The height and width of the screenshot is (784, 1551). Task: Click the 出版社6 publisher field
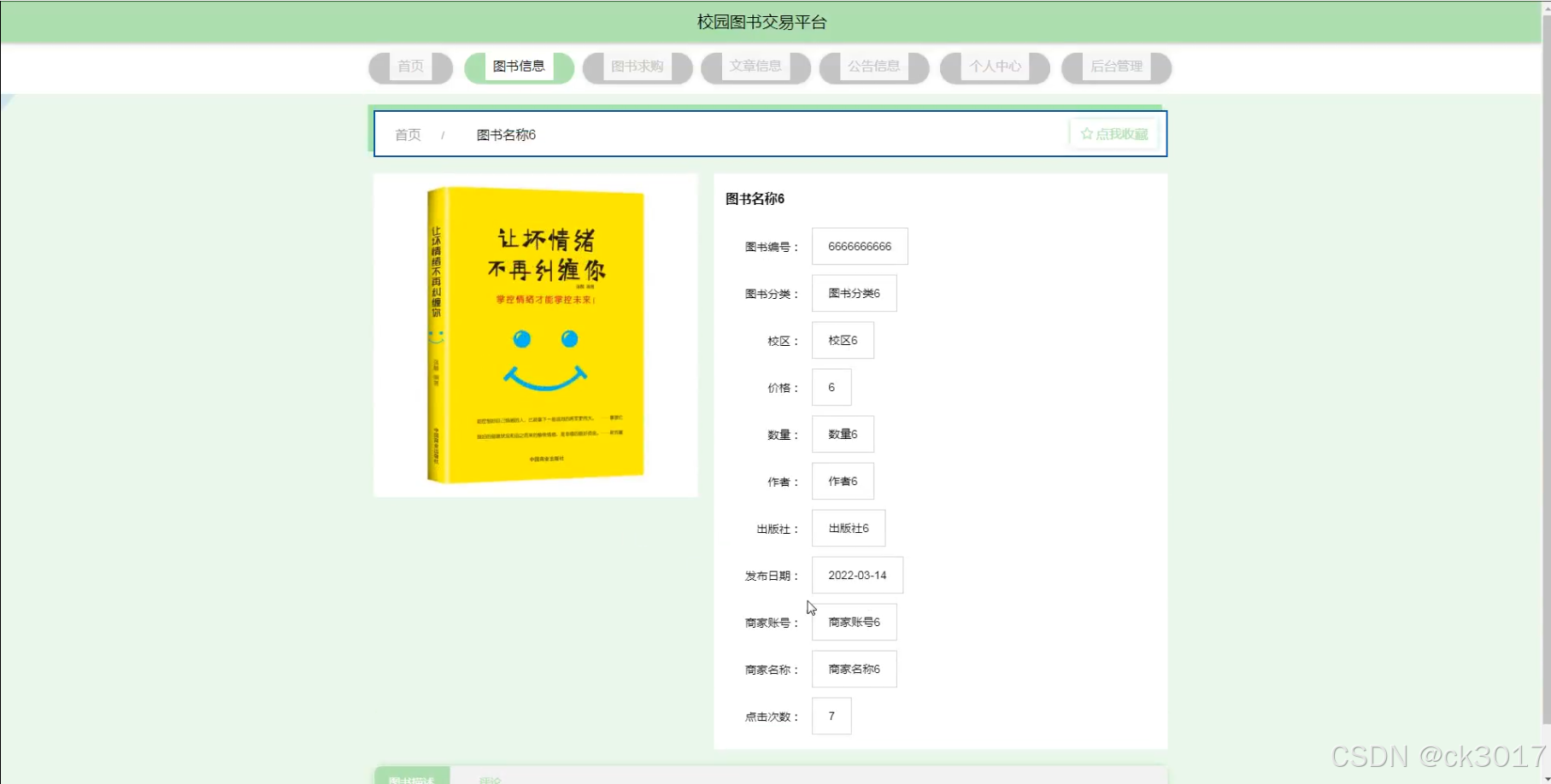[848, 528]
